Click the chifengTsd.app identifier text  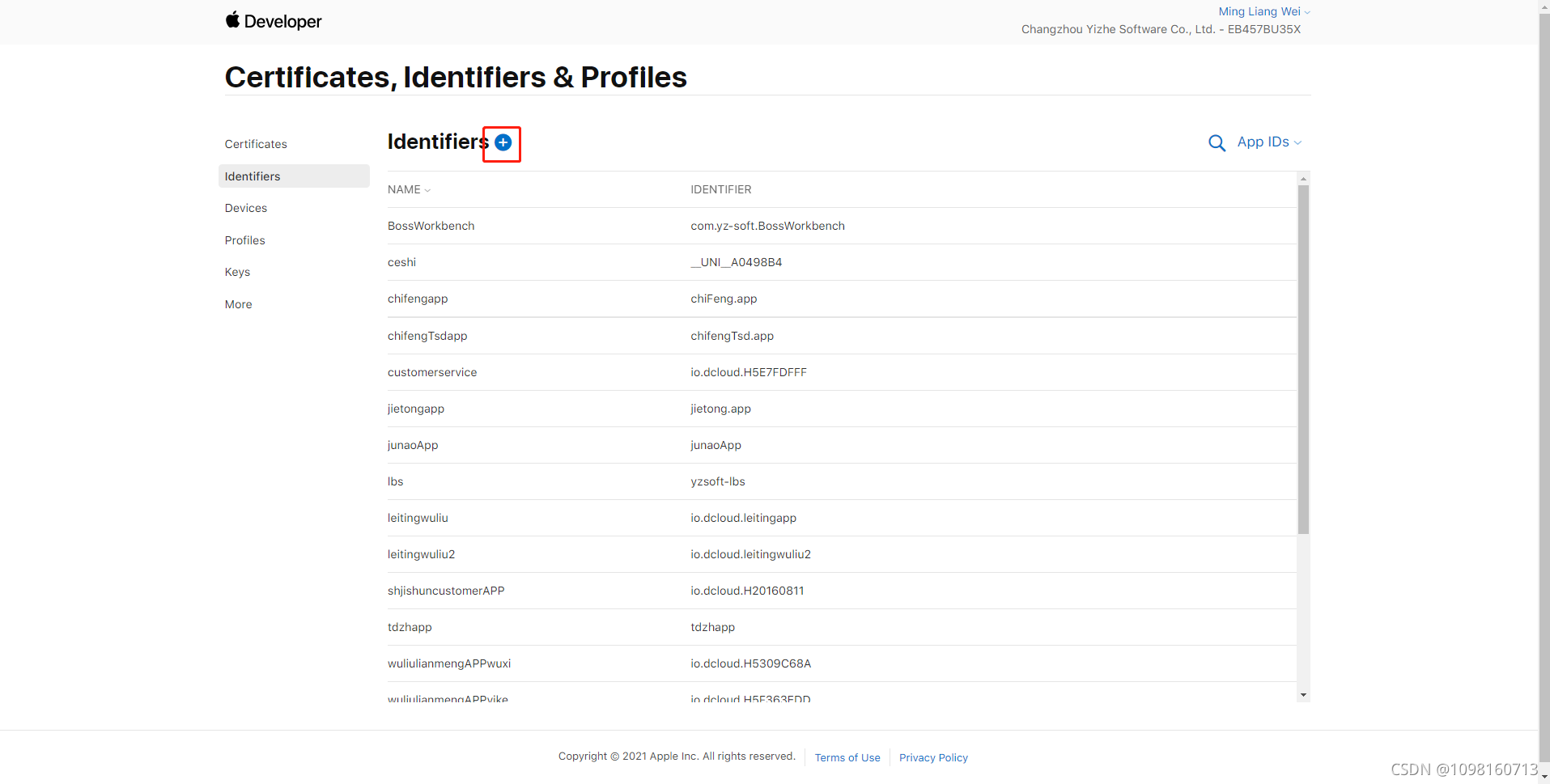pyautogui.click(x=732, y=336)
